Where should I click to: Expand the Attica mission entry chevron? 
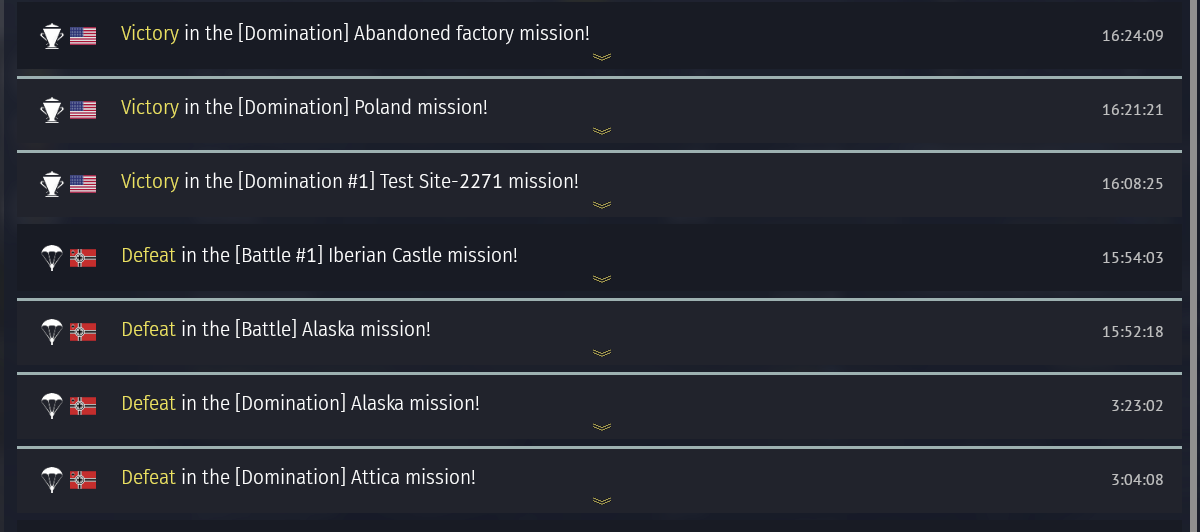click(x=601, y=501)
